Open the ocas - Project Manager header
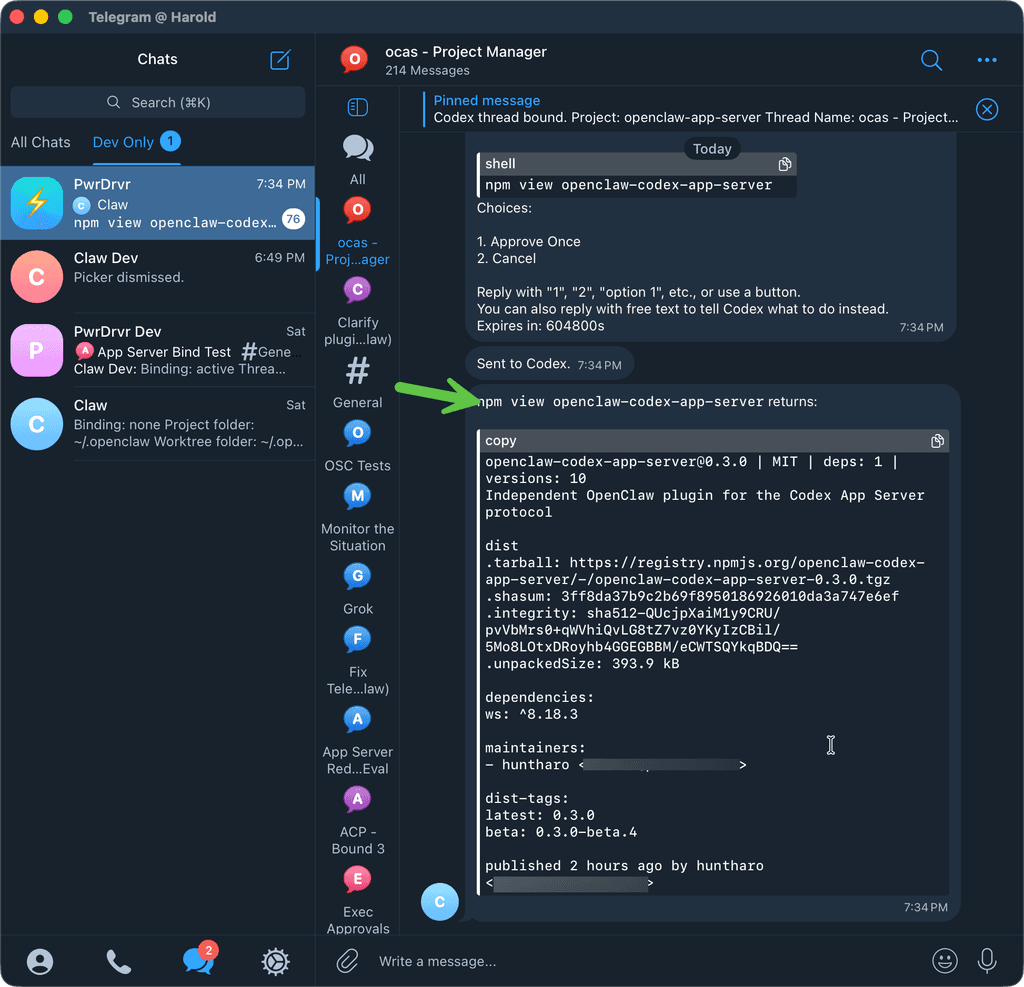 click(466, 52)
